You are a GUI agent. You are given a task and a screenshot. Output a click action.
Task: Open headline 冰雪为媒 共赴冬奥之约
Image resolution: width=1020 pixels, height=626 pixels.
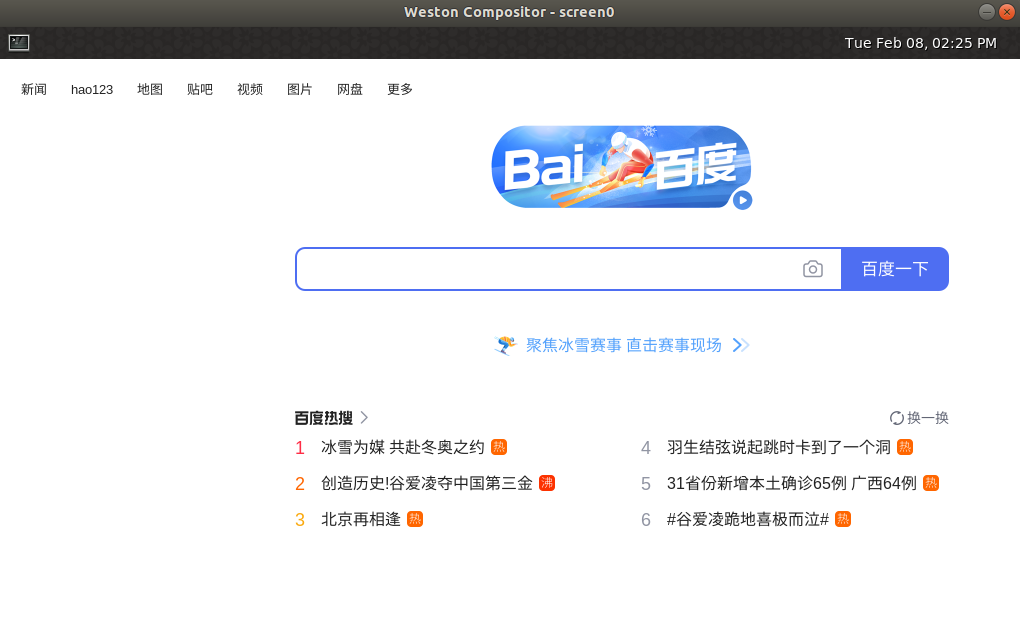403,447
